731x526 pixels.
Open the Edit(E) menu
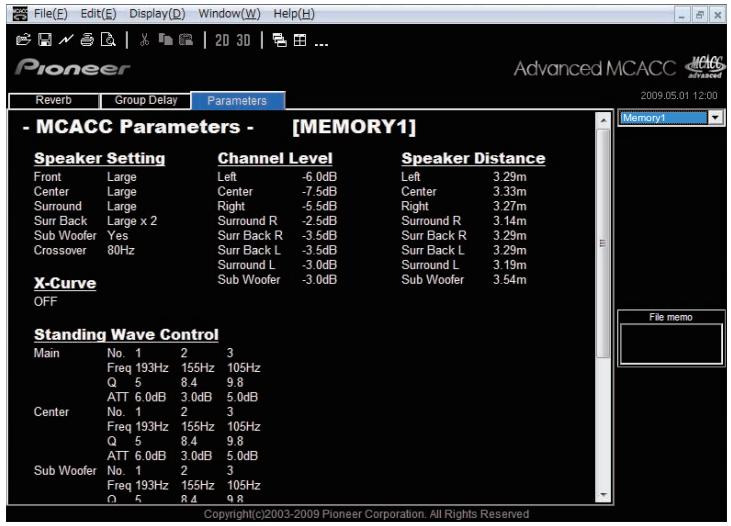tap(98, 14)
